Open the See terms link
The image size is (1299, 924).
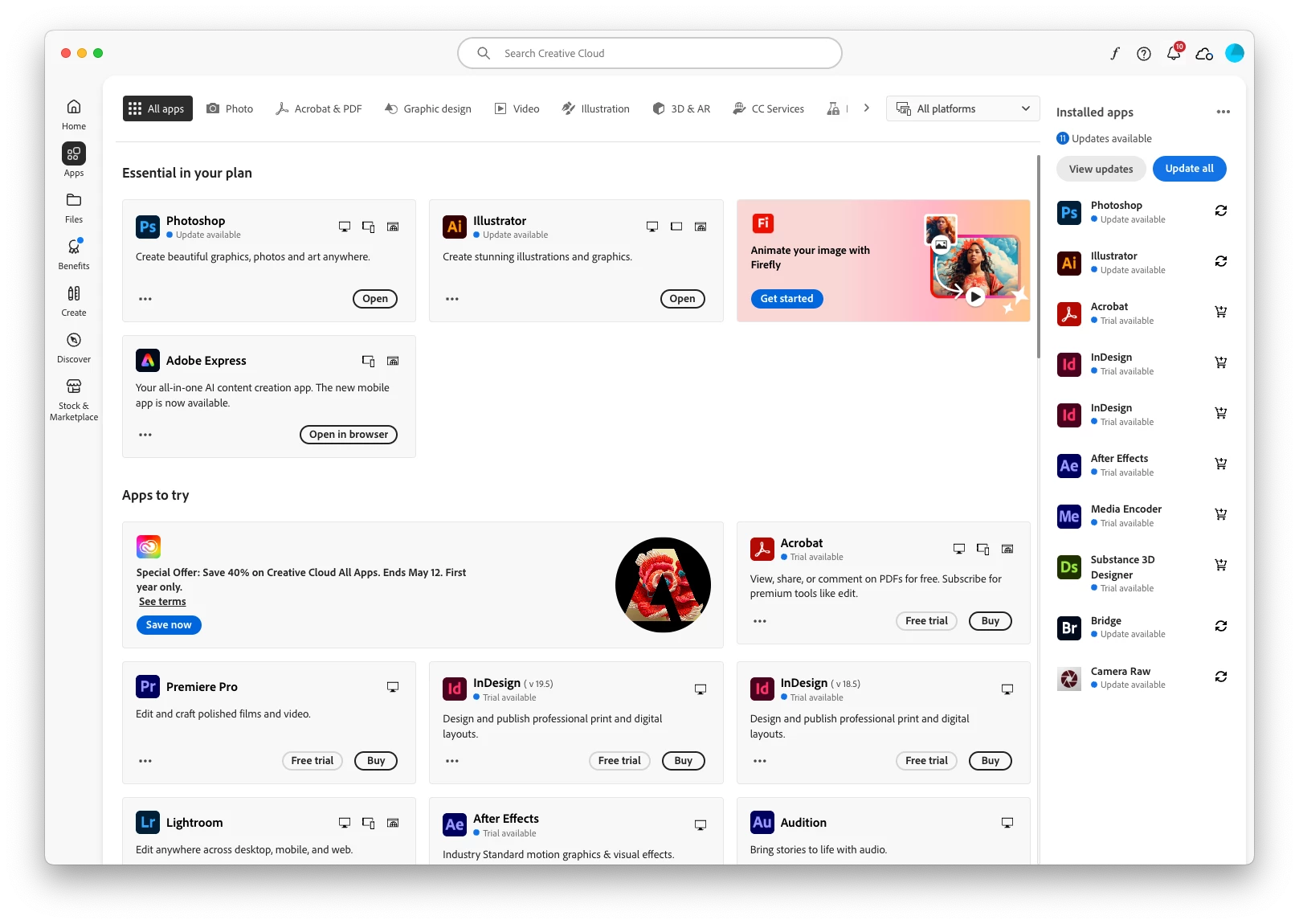162,602
